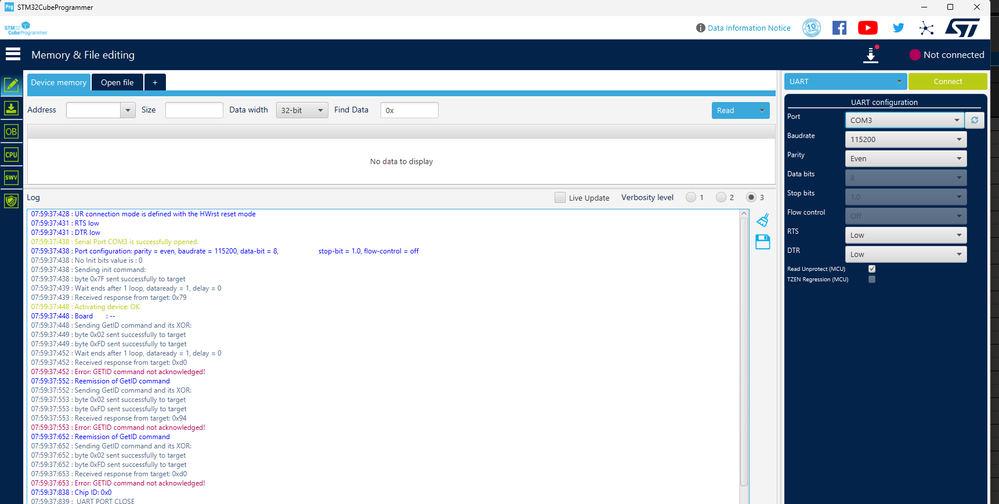Switch to the Device memory tab
The height and width of the screenshot is (504, 999).
coord(59,82)
